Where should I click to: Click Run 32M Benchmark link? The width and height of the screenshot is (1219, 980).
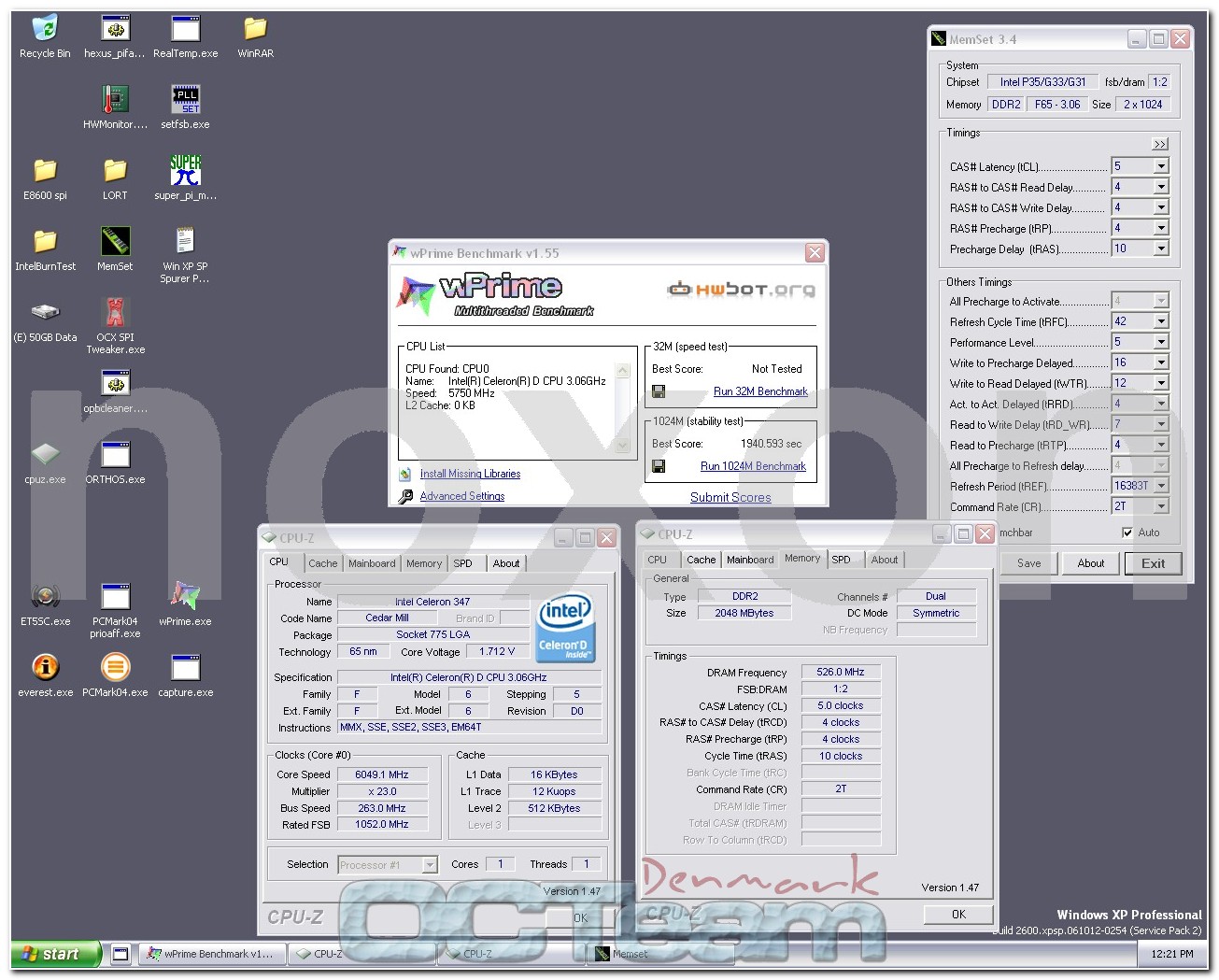pyautogui.click(x=760, y=391)
